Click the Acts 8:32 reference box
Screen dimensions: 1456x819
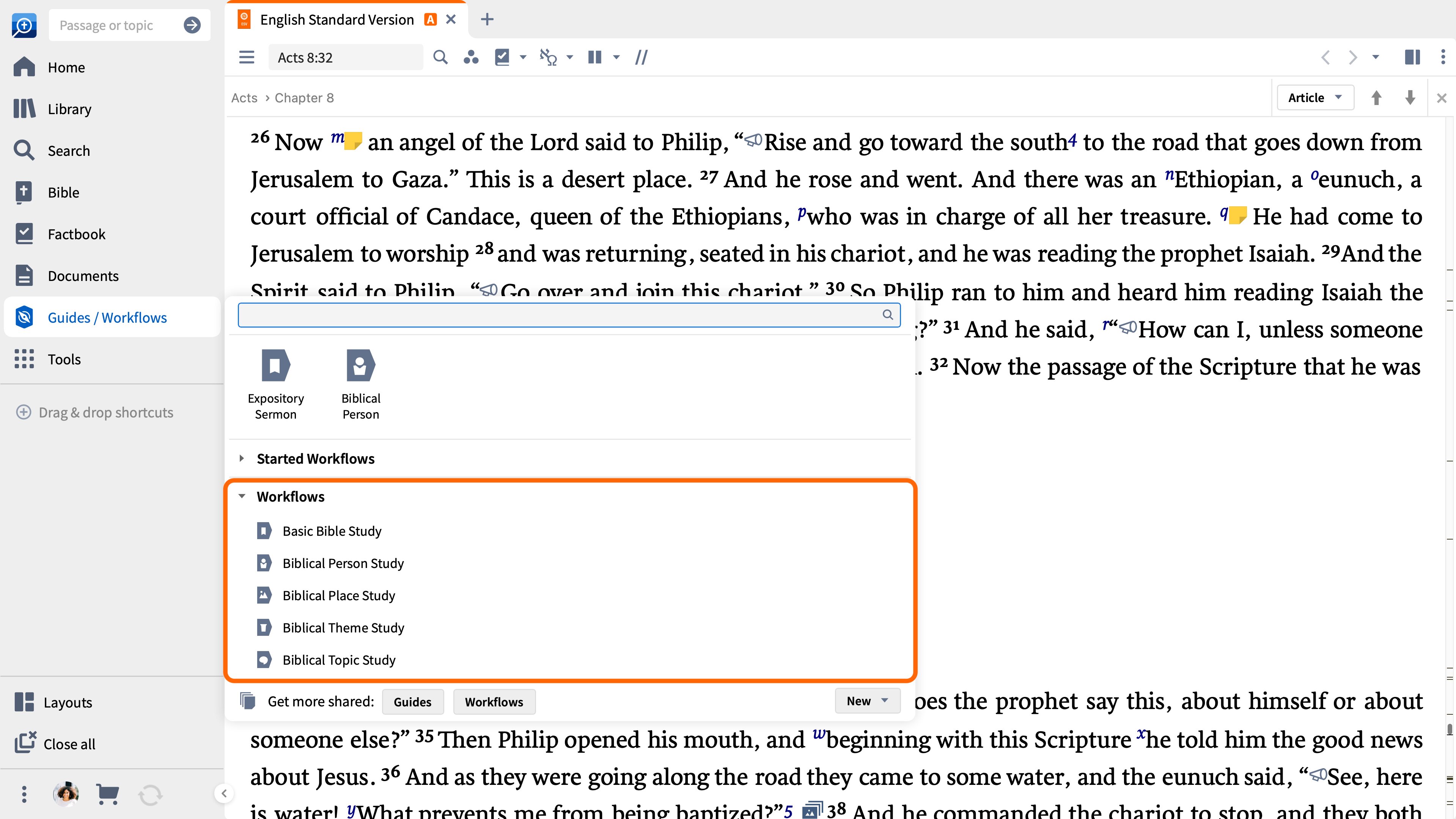point(346,57)
